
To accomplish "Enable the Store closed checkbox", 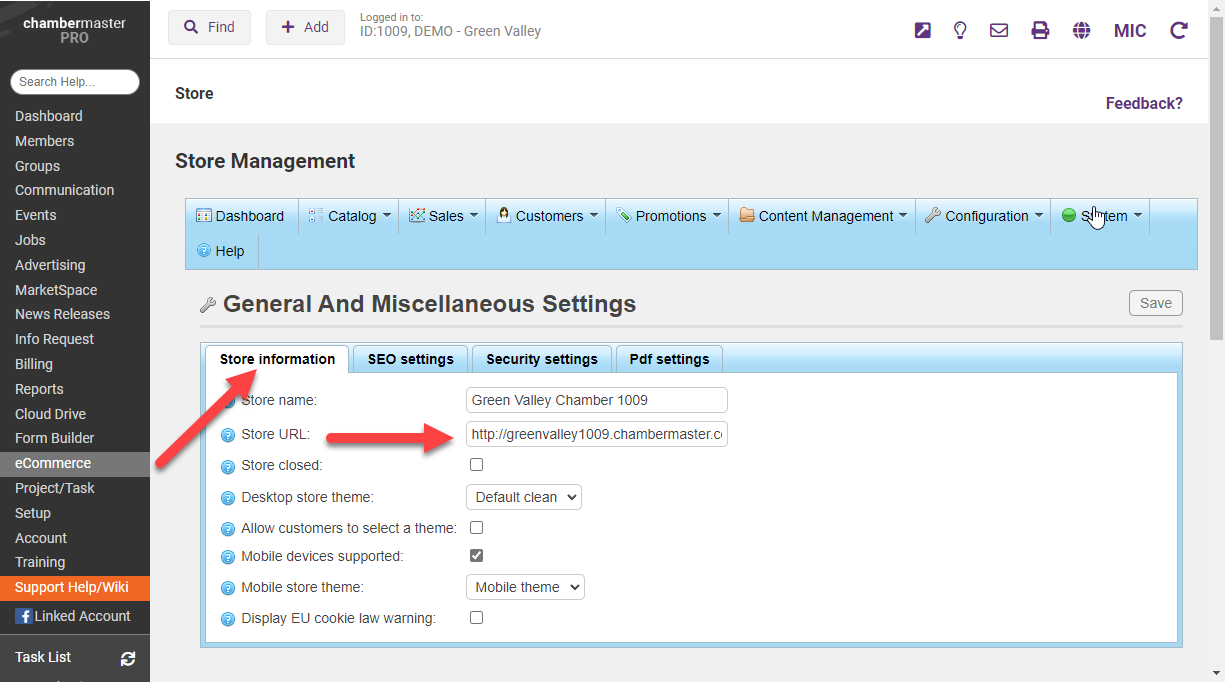I will 477,465.
